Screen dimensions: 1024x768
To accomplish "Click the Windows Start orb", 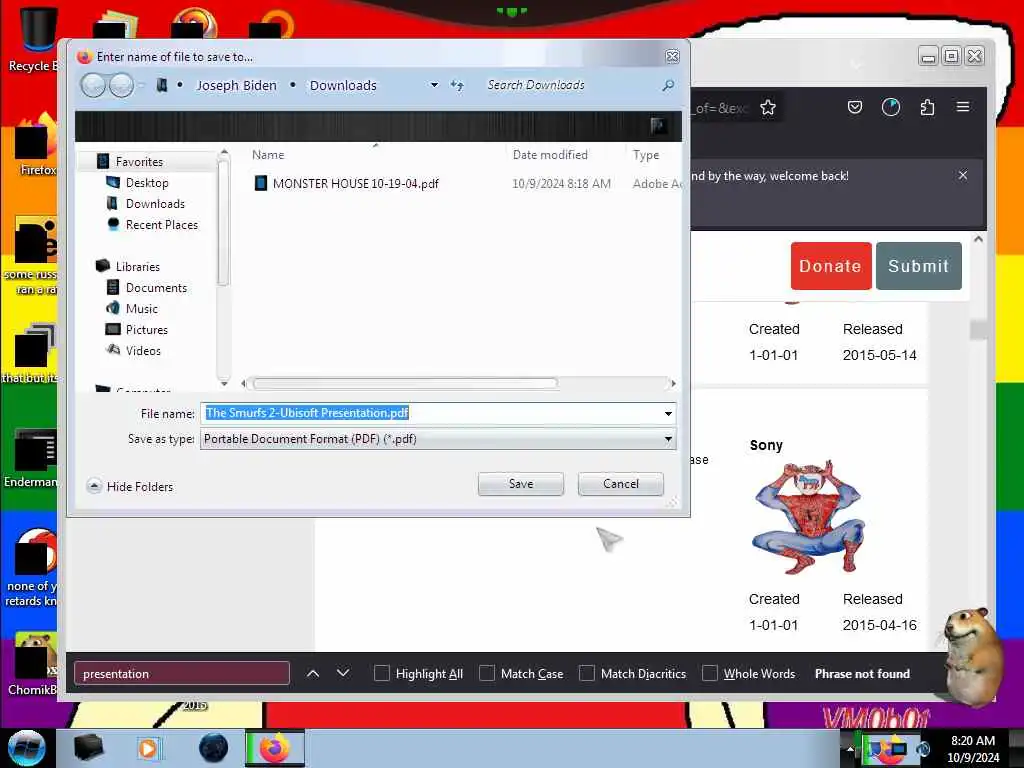I will [x=26, y=748].
